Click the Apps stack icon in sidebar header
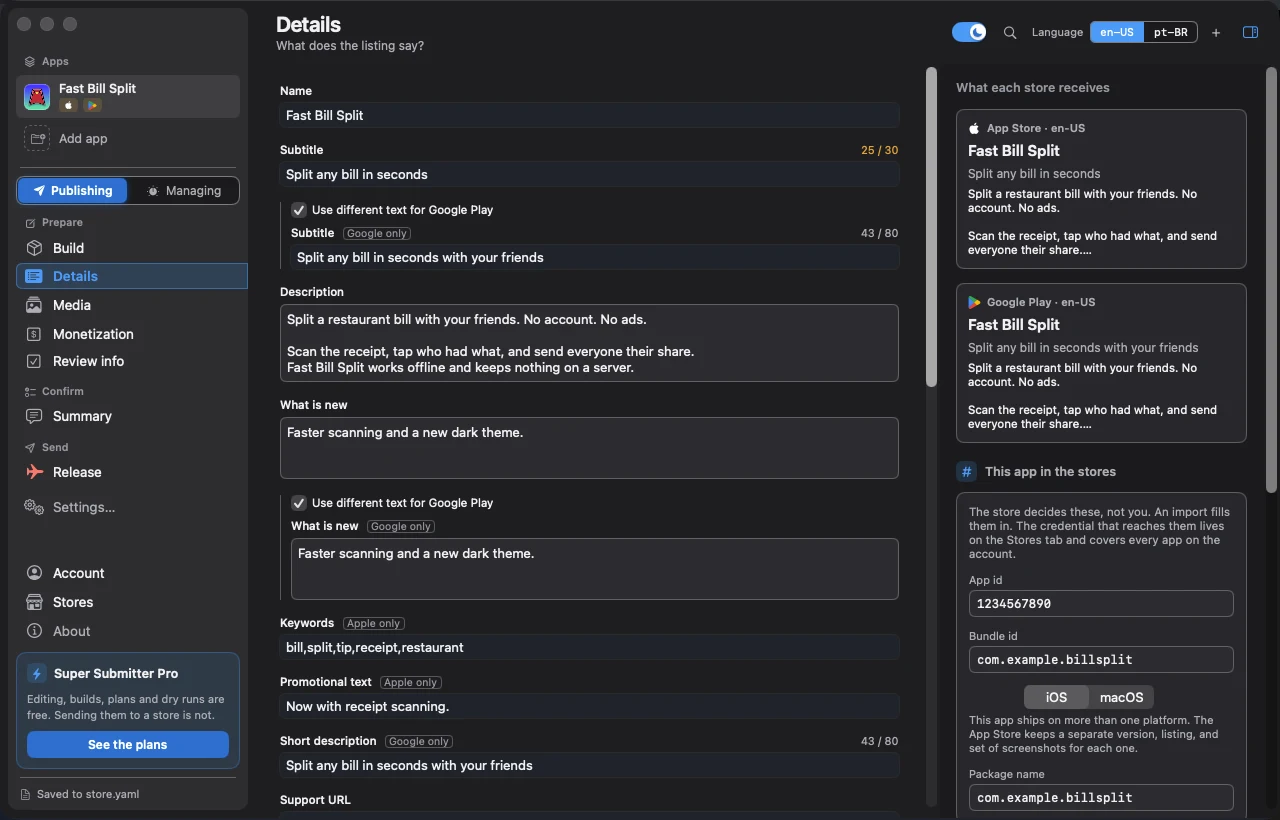Image resolution: width=1280 pixels, height=820 pixels. [30, 62]
